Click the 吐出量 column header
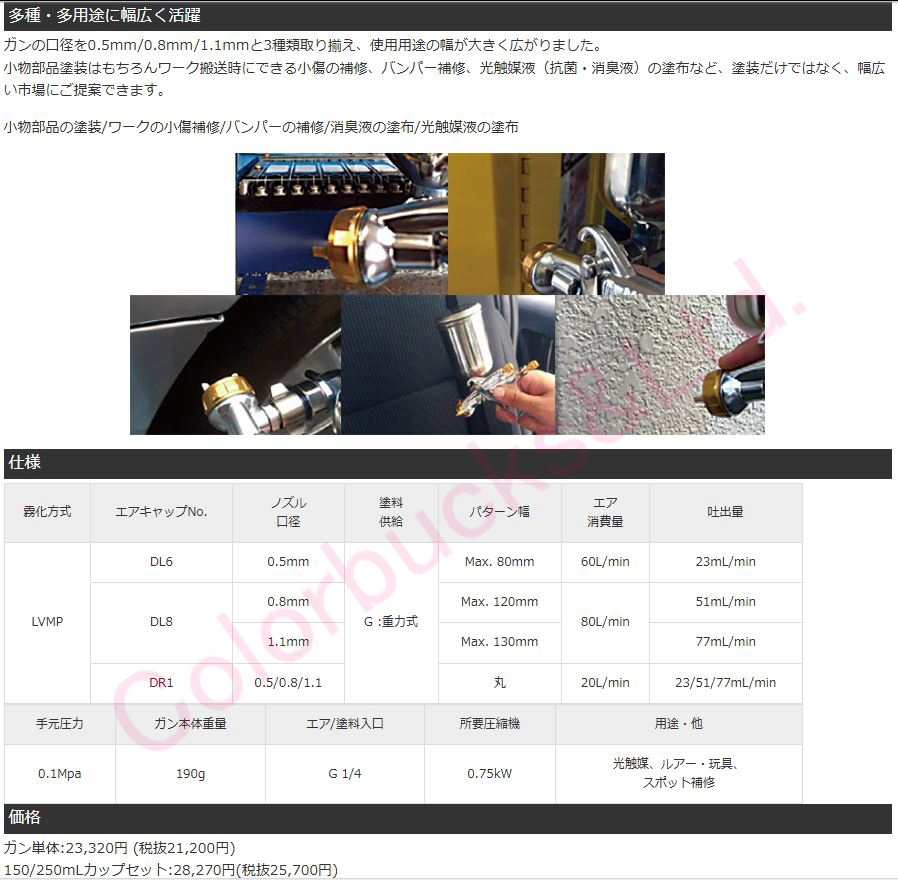 tap(726, 512)
